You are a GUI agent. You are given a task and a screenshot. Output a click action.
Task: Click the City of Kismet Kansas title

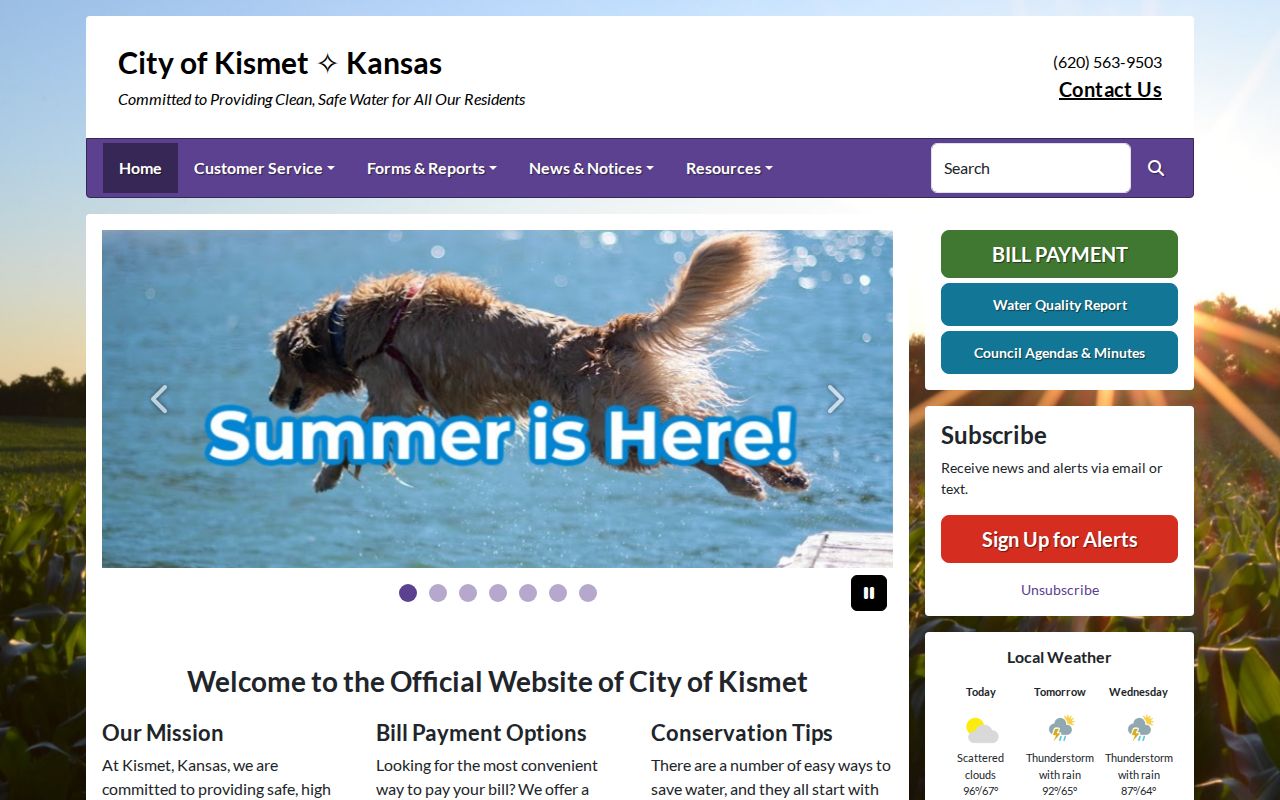[280, 63]
